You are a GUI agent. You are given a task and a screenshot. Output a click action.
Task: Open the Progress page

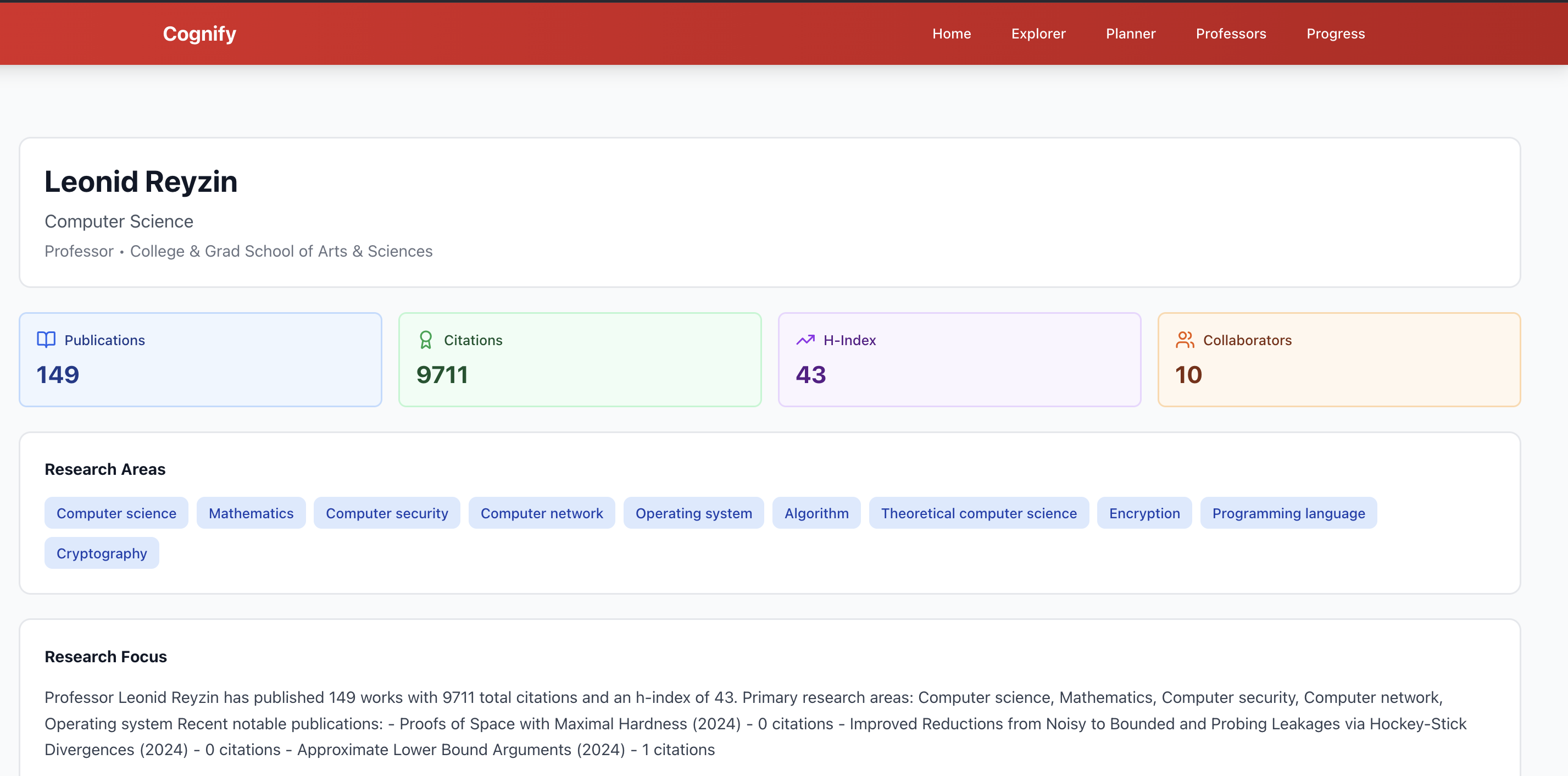[x=1335, y=34]
